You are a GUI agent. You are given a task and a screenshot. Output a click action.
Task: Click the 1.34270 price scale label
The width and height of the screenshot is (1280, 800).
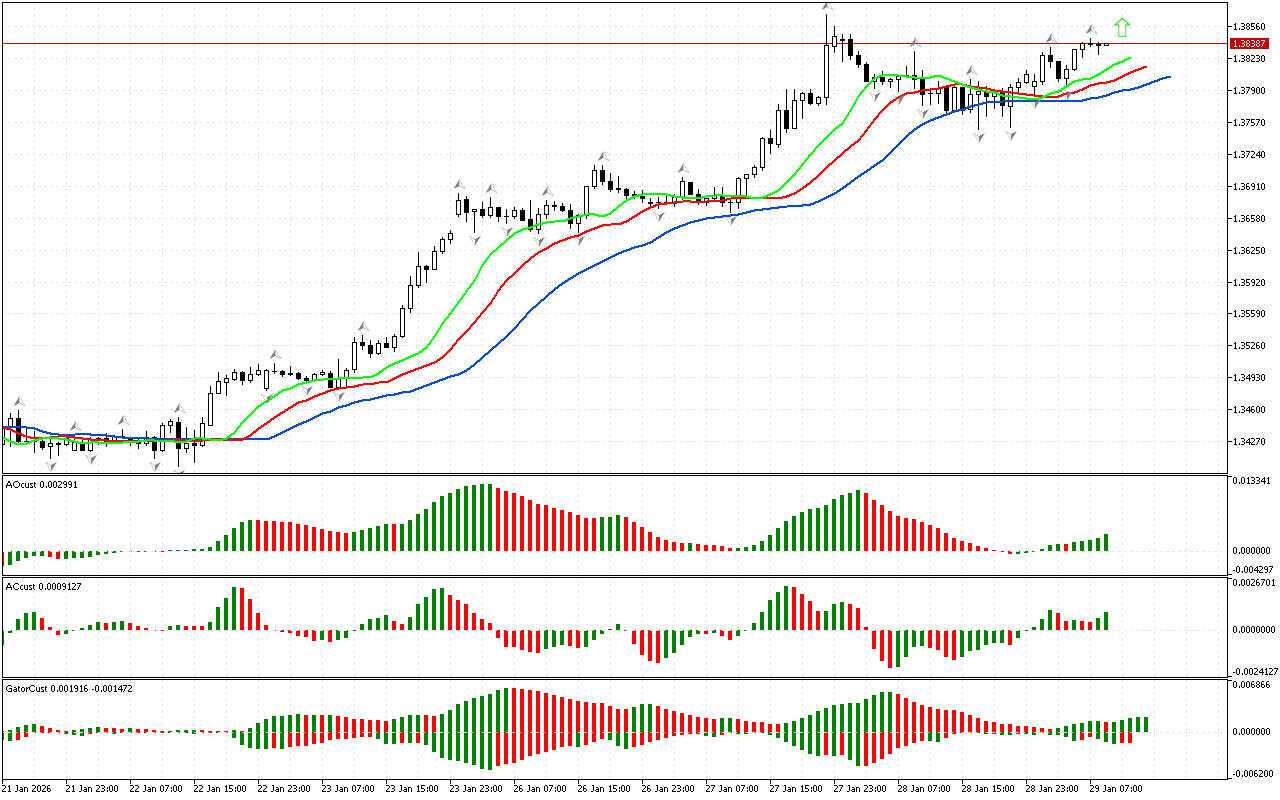point(1250,441)
